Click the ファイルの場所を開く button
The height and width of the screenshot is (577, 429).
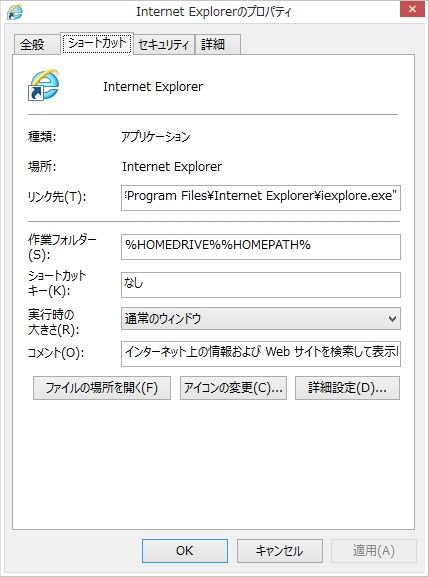pos(102,388)
